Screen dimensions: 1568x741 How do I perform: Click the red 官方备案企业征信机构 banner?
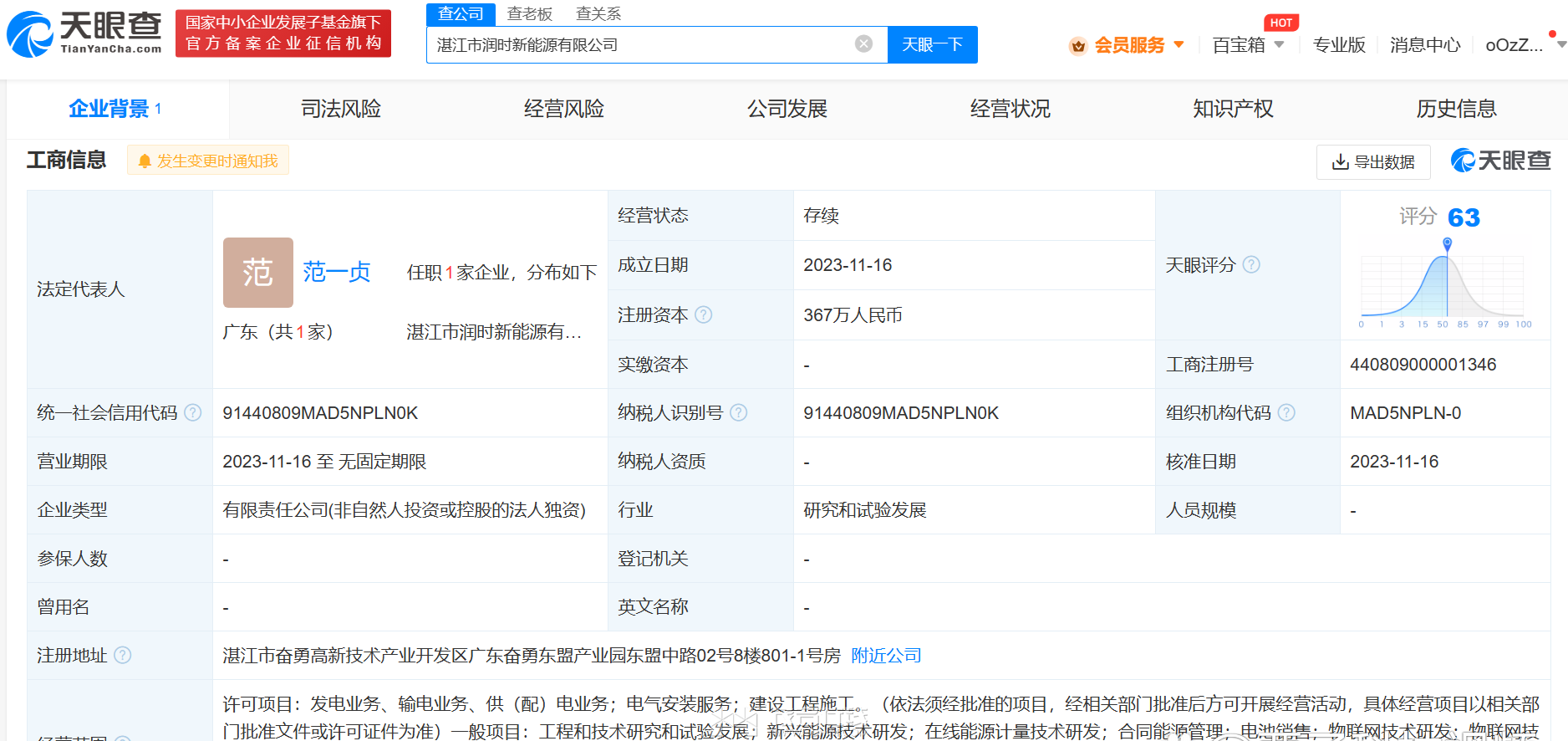pyautogui.click(x=283, y=33)
